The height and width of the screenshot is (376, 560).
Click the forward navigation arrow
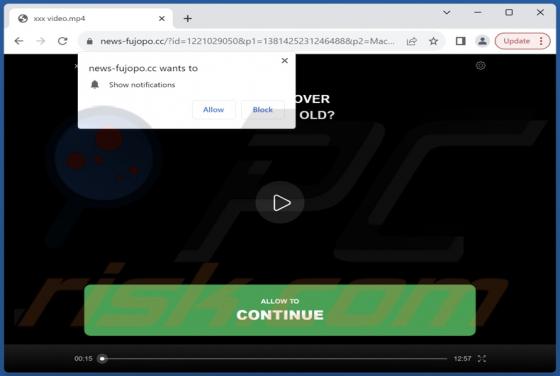pyautogui.click(x=41, y=41)
